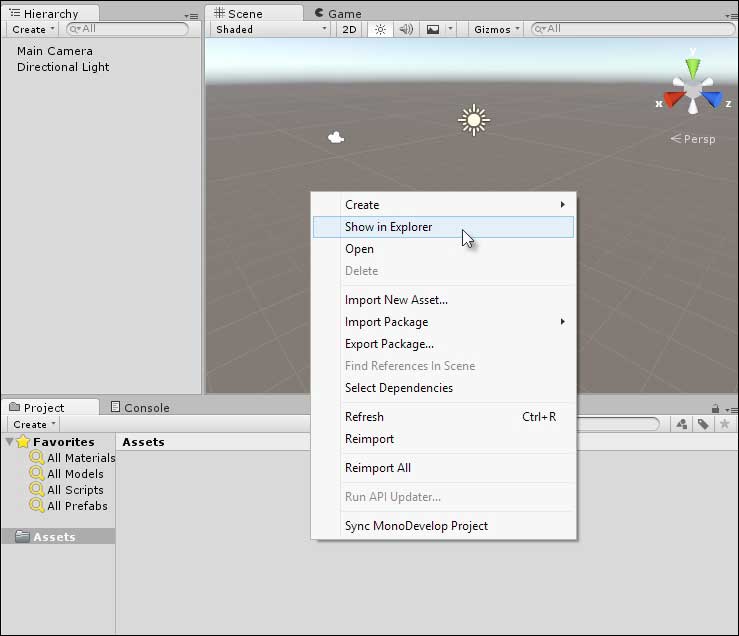Click the Hierarchy search field

point(130,29)
